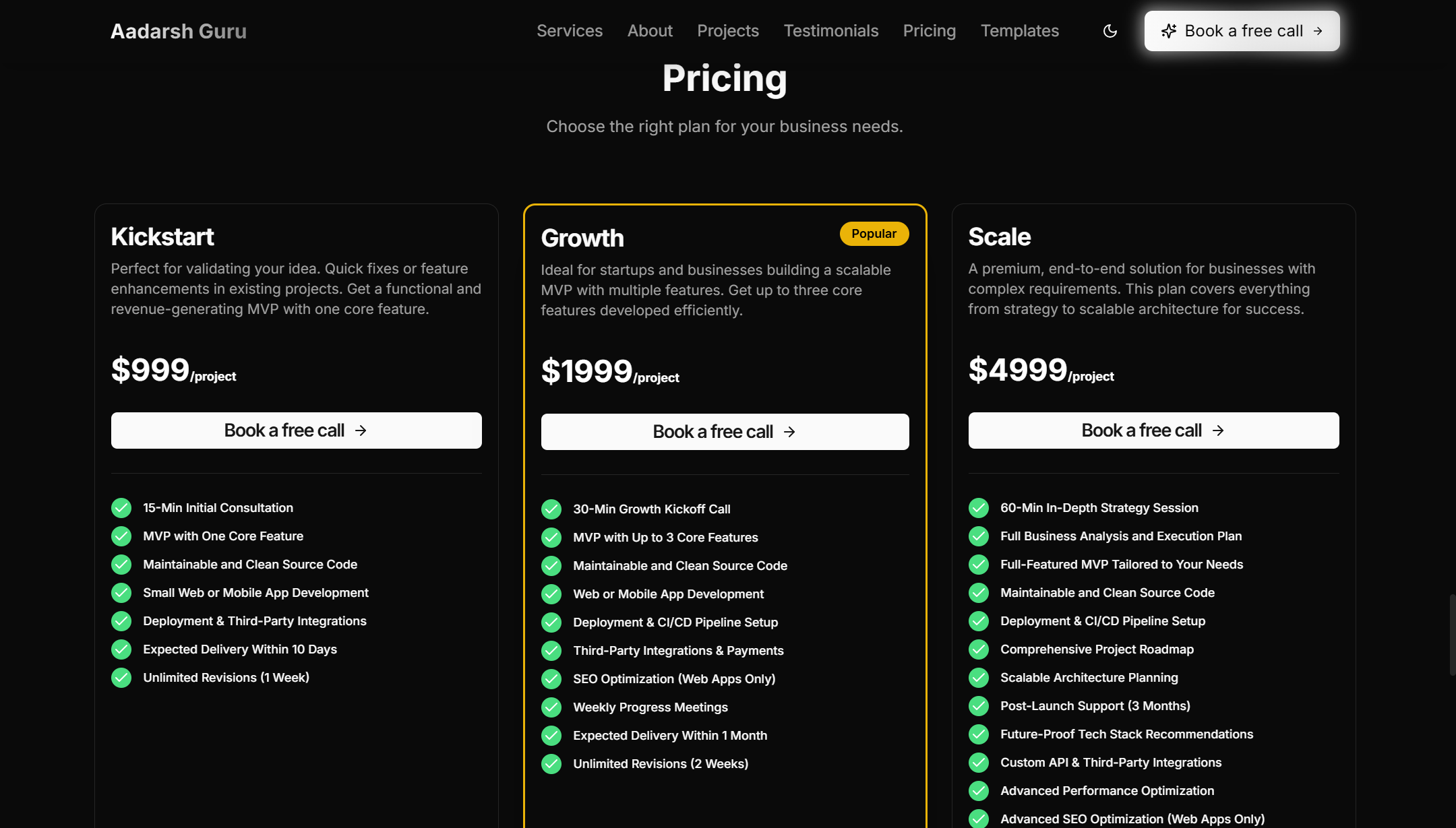Toggle dark mode with moon icon
Viewport: 1456px width, 828px height.
pos(1110,31)
